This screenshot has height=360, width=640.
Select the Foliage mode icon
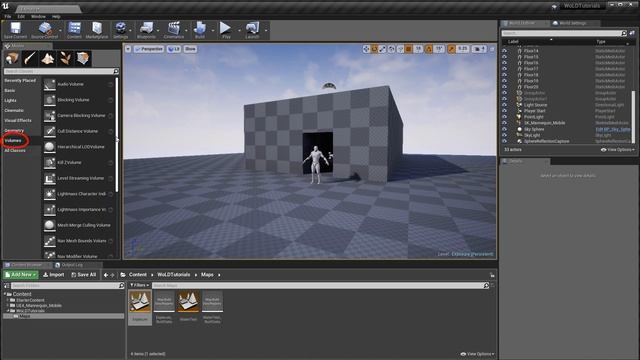[65, 58]
